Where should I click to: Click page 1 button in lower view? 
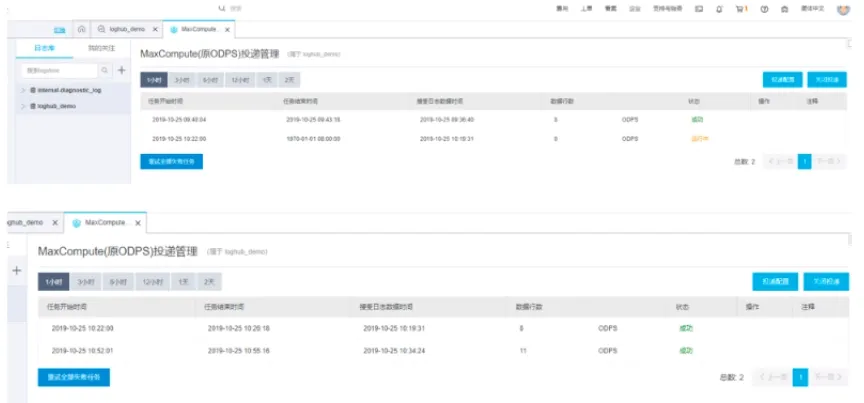(800, 377)
